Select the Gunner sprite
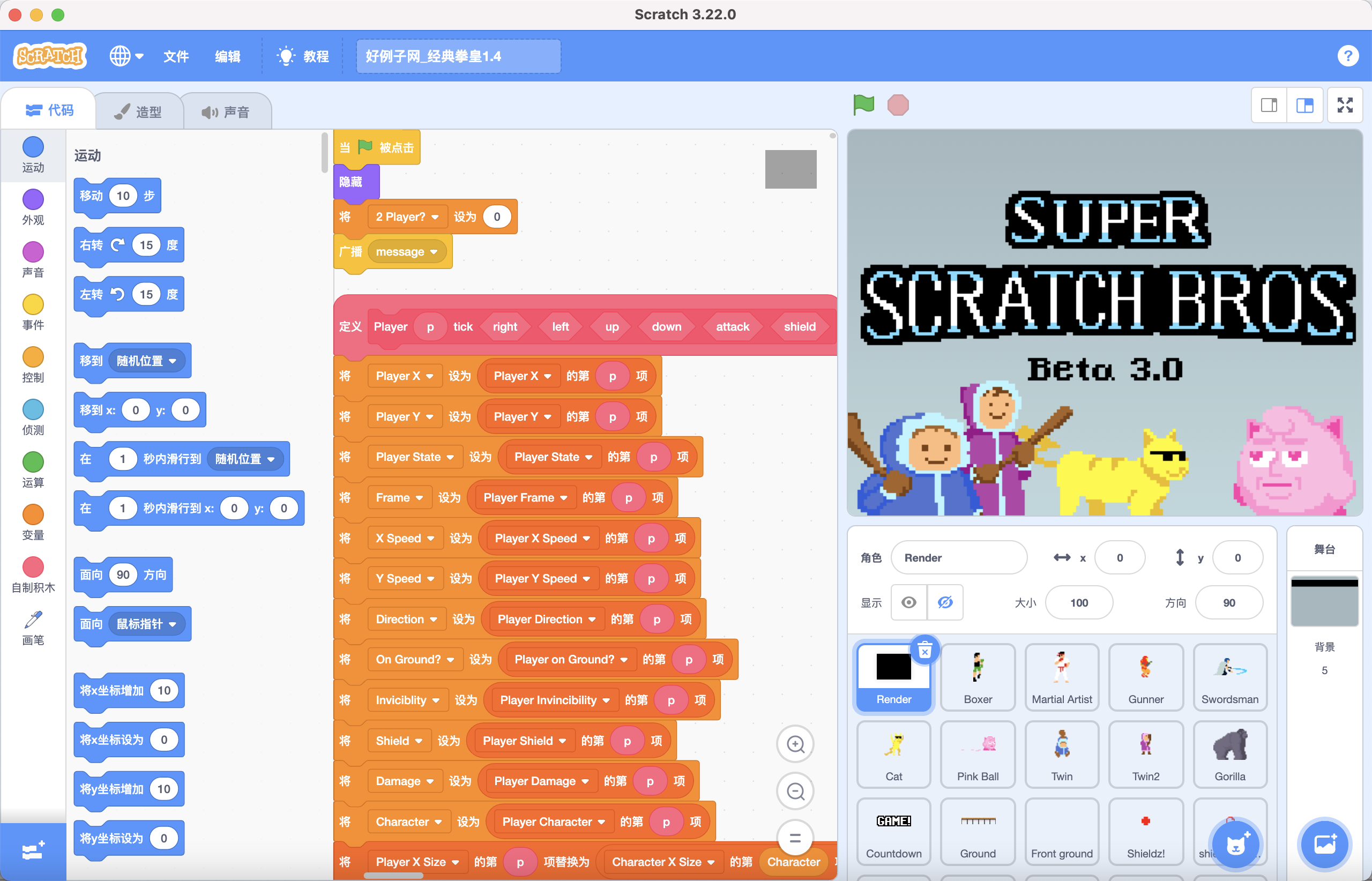Image resolution: width=1372 pixels, height=881 pixels. (x=1146, y=677)
